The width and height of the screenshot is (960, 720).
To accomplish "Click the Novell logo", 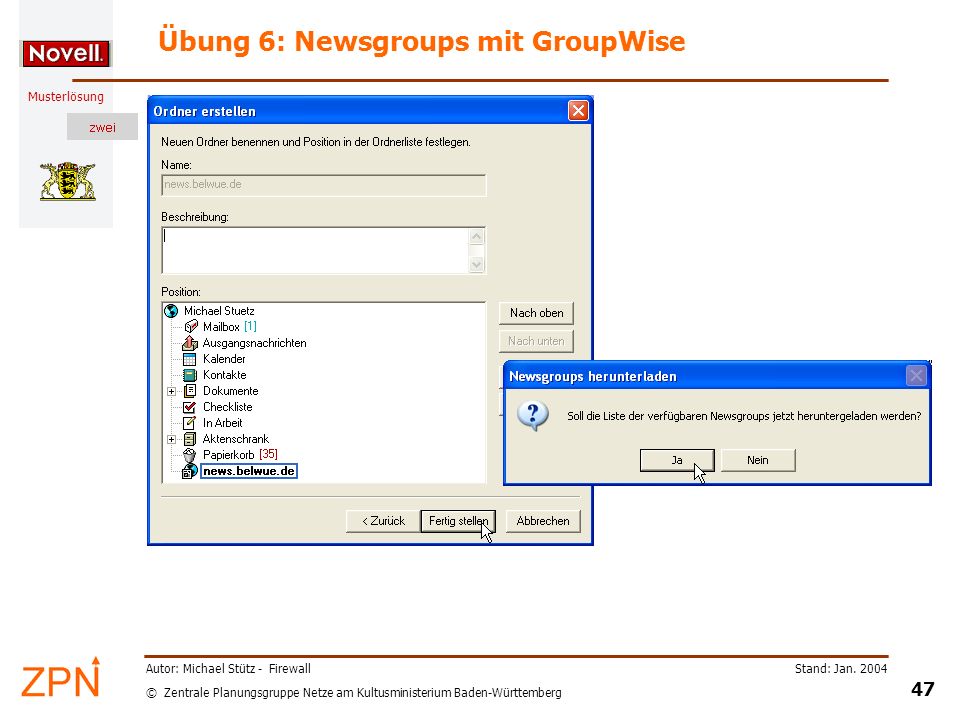I will click(x=66, y=53).
